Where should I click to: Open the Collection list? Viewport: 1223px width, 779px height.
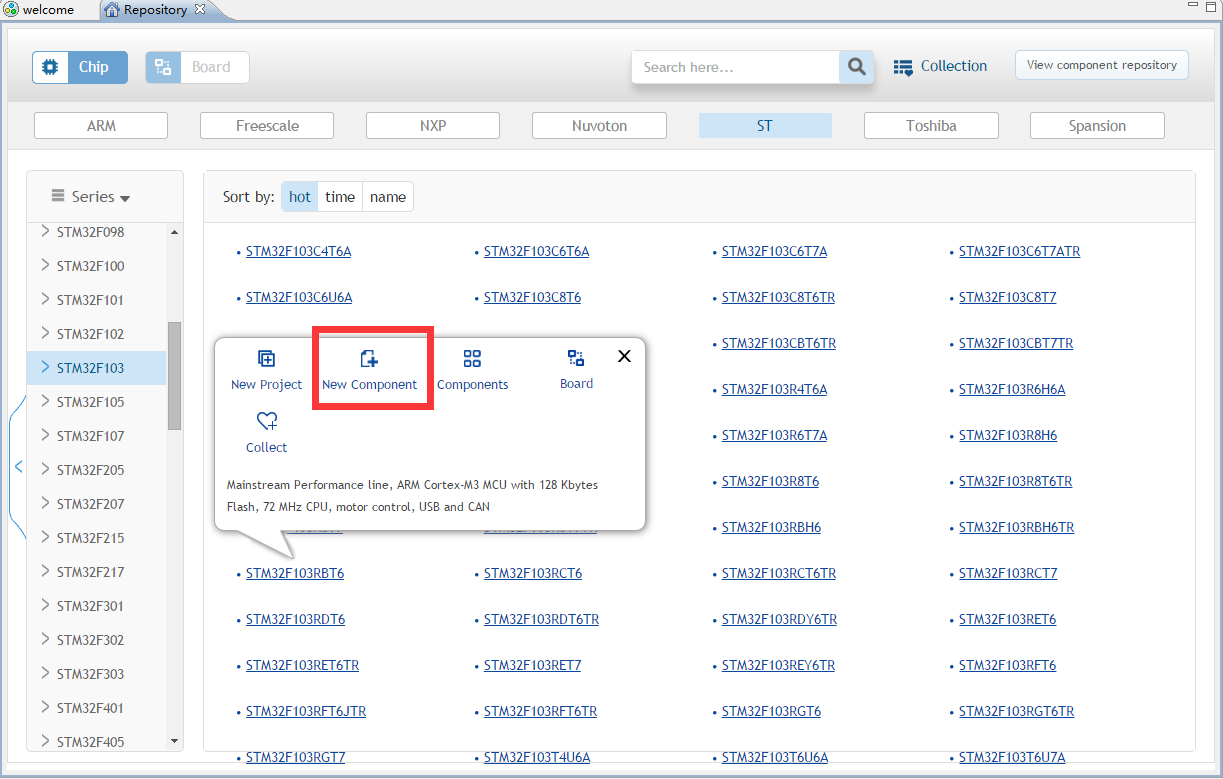[940, 67]
